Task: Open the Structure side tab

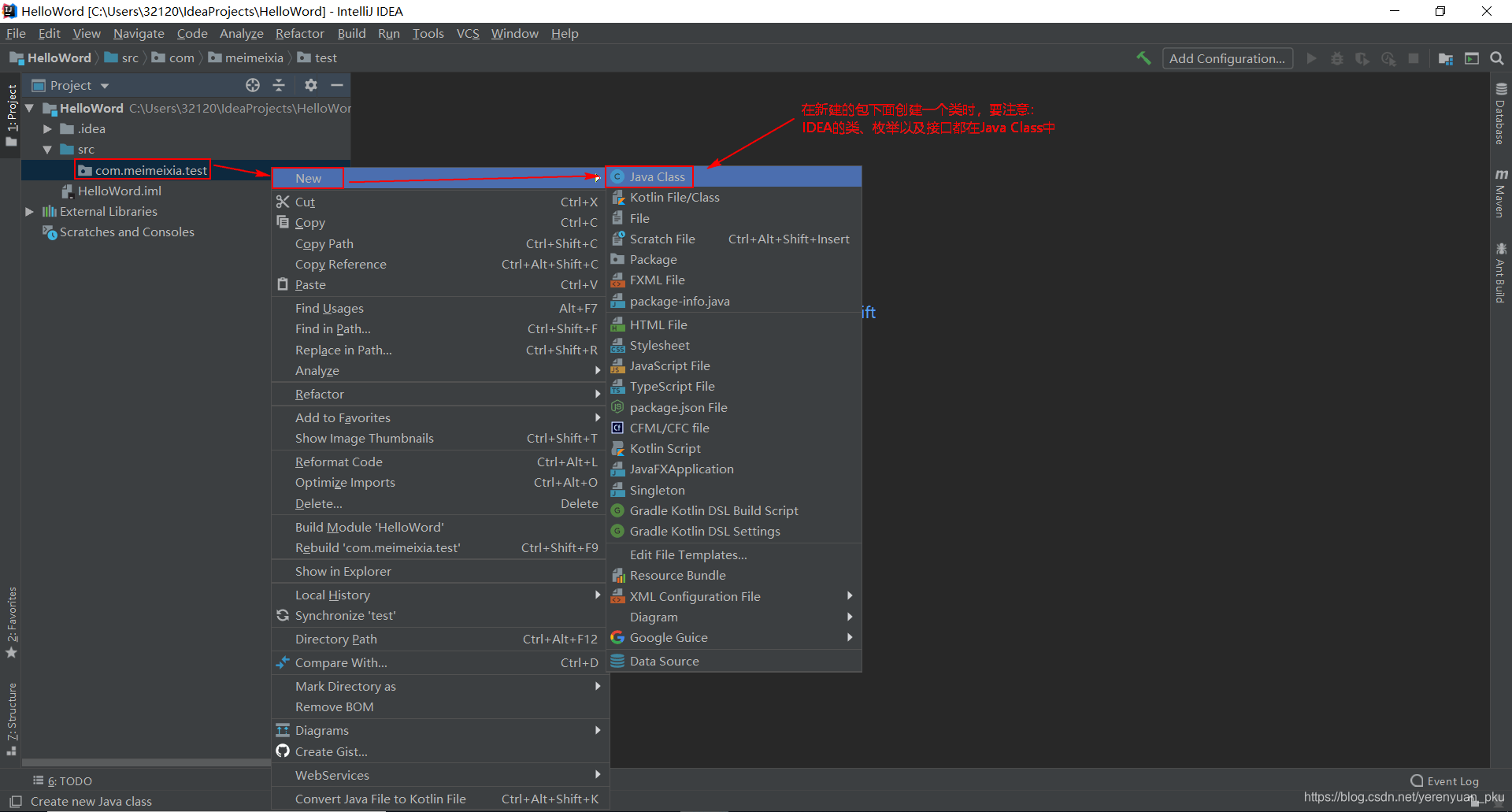Action: click(11, 718)
